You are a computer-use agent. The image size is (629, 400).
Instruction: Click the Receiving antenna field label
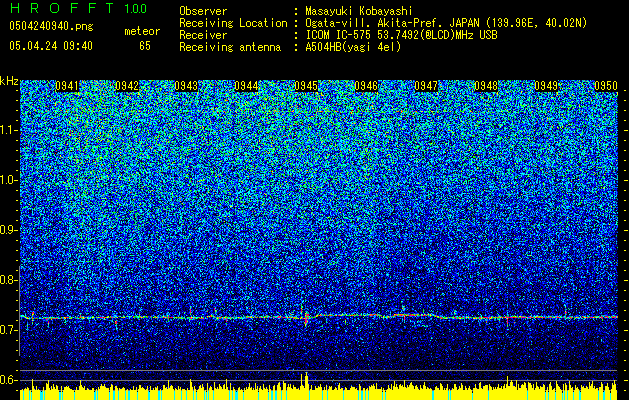pyautogui.click(x=230, y=47)
